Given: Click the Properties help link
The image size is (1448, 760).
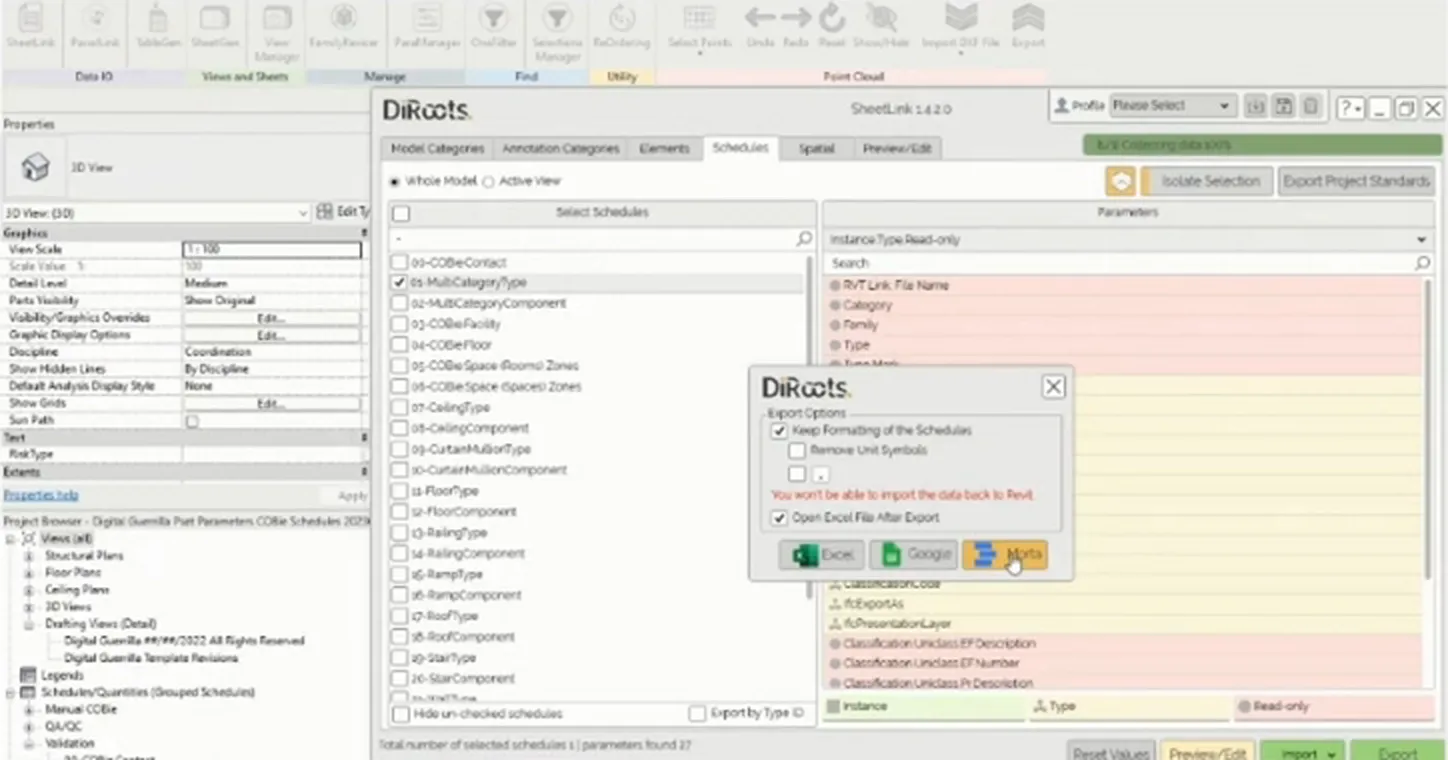Looking at the screenshot, I should (41, 495).
